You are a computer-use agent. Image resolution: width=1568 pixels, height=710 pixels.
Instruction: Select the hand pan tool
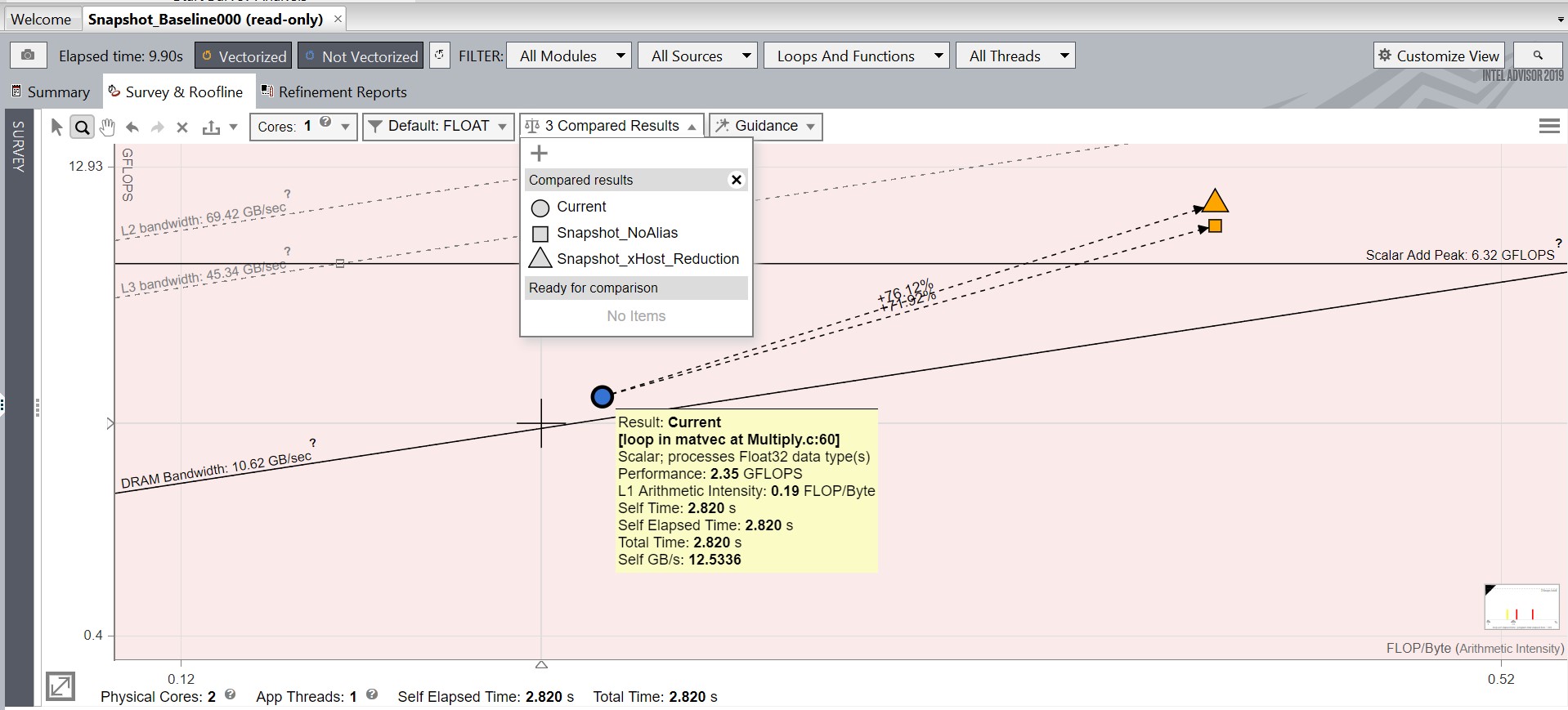click(x=107, y=127)
